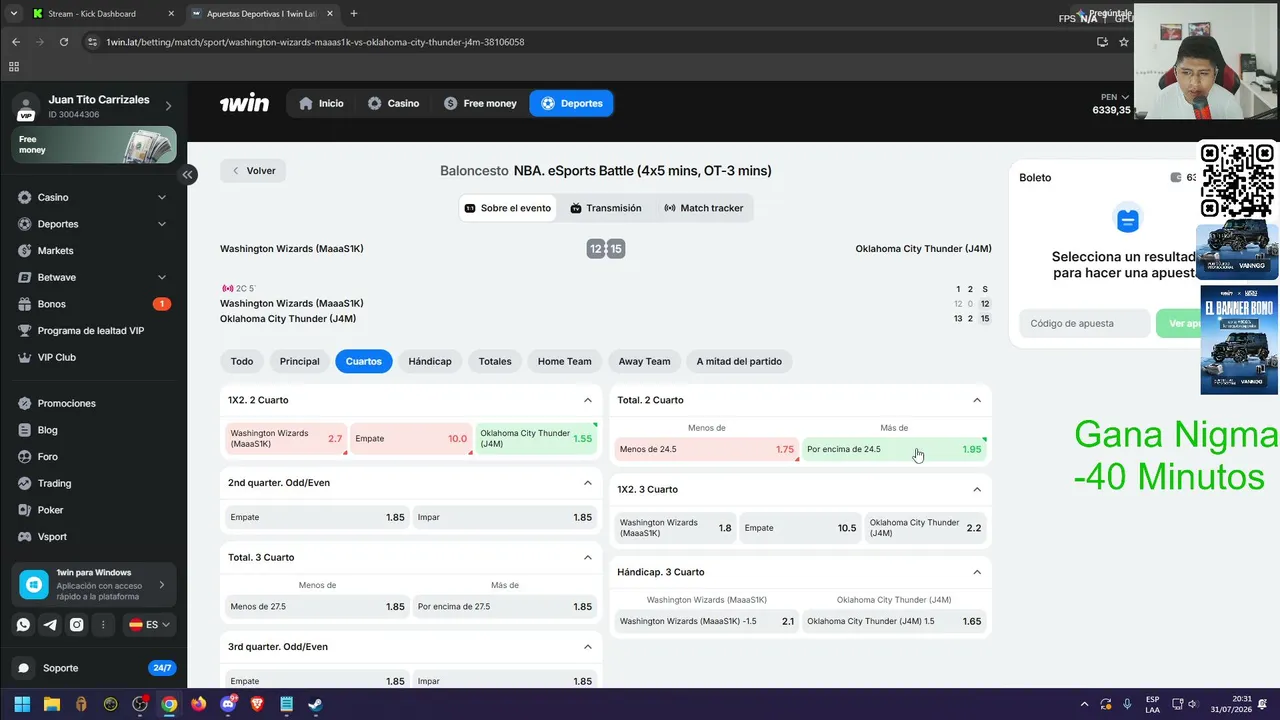The height and width of the screenshot is (720, 1280).
Task: Collapse 1X2. 3 Cuarto market
Action: coord(977,489)
